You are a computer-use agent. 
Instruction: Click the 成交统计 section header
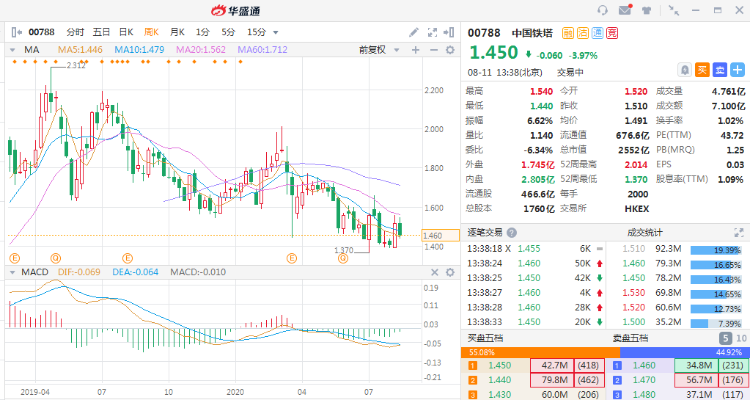(645, 233)
